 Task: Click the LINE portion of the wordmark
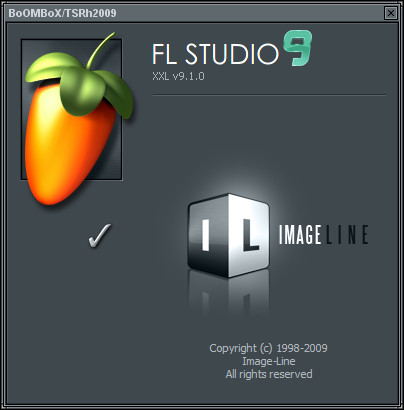[347, 235]
